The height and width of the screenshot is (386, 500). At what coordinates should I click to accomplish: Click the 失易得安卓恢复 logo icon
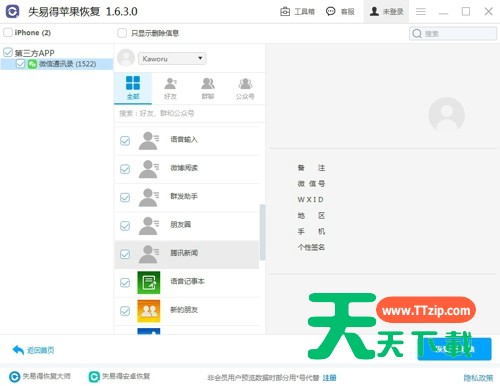pos(94,377)
